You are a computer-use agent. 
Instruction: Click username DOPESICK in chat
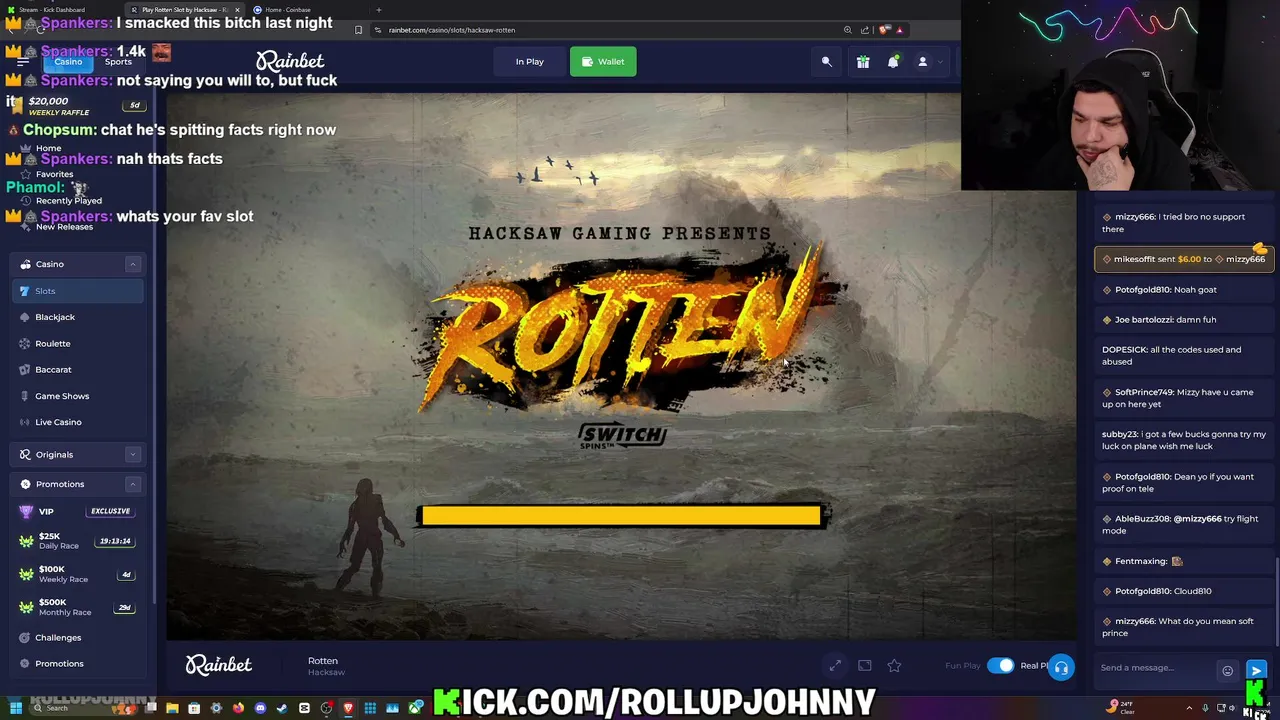point(1124,350)
